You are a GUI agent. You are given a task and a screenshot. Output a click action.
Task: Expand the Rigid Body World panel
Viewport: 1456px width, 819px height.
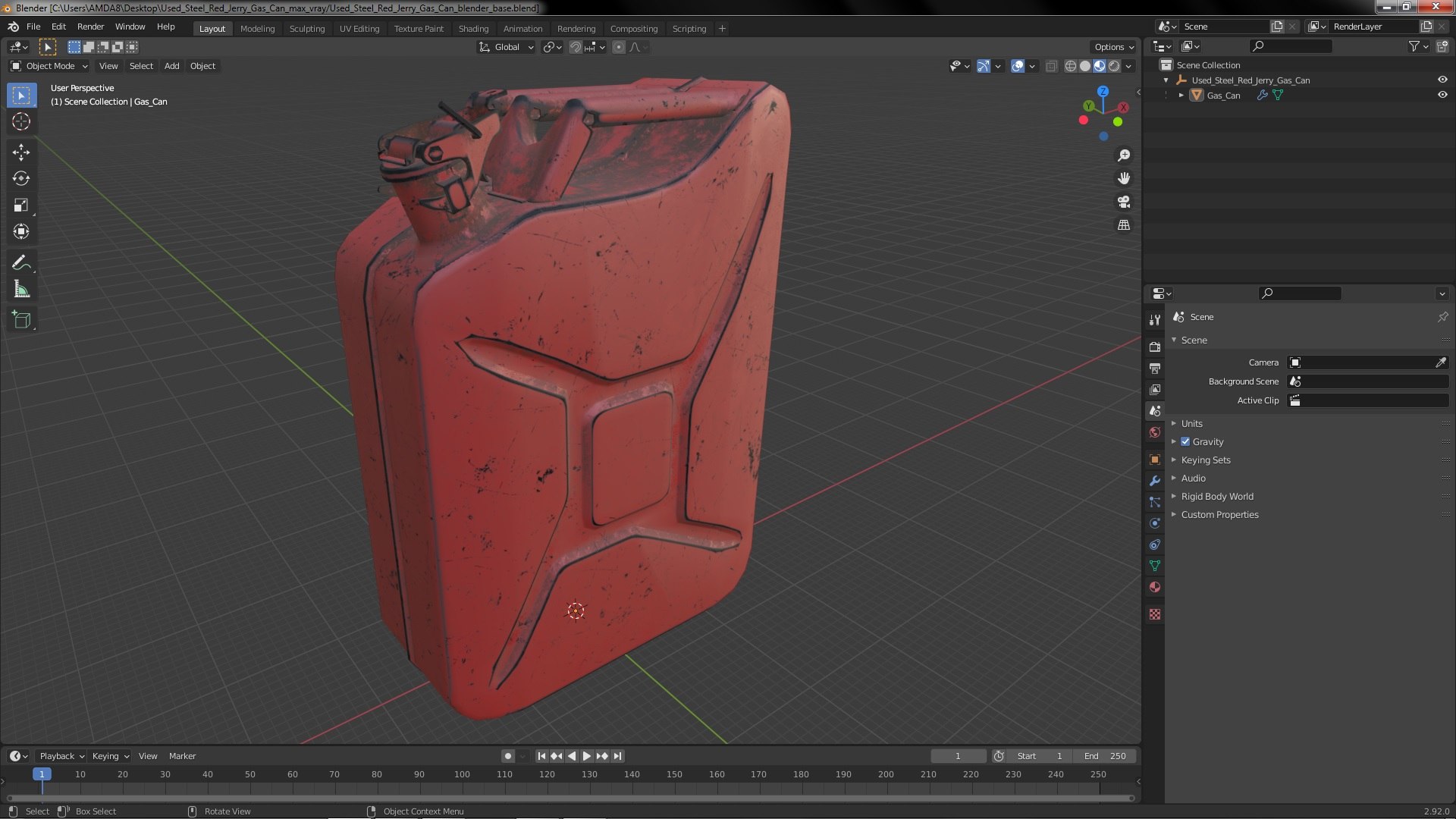tap(1216, 497)
